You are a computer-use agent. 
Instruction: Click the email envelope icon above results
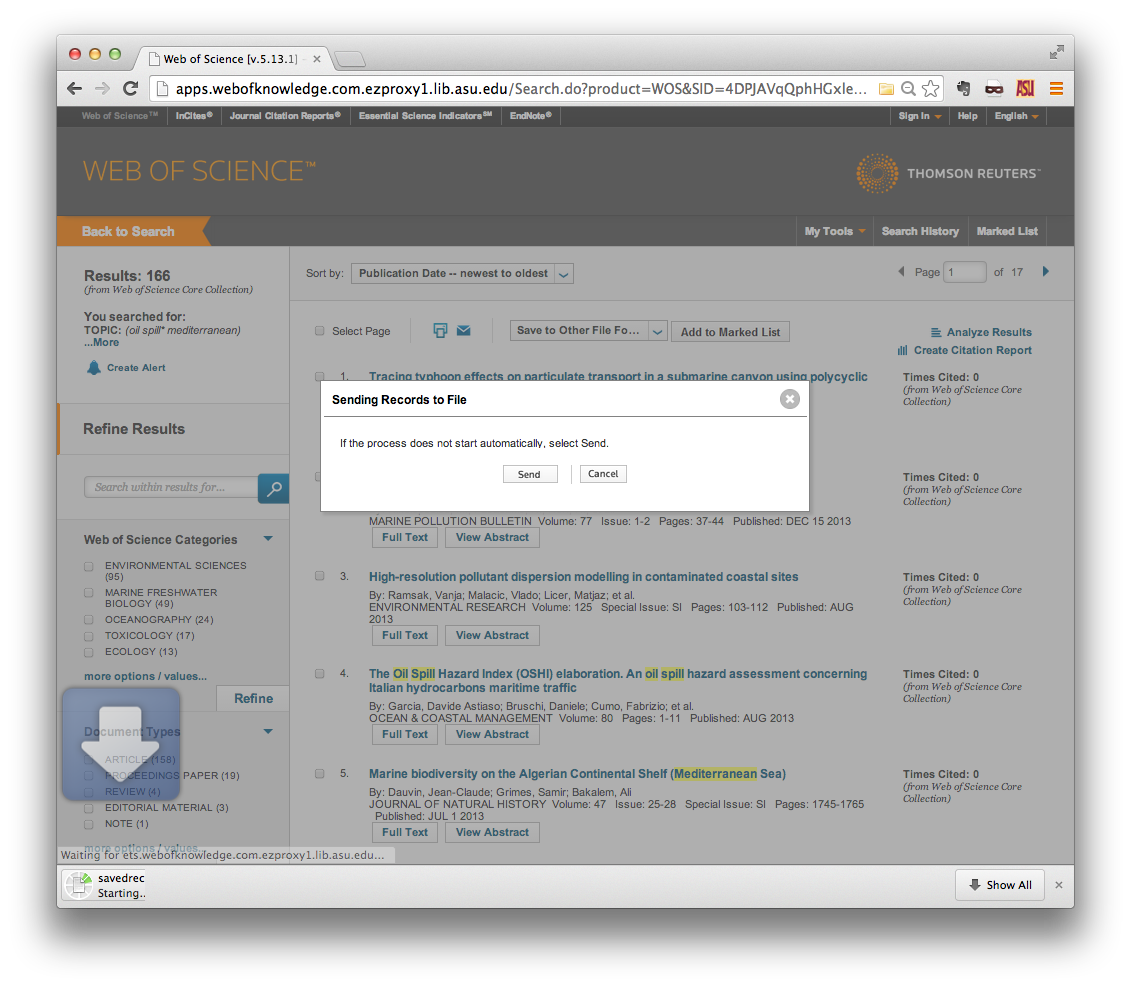click(x=463, y=330)
